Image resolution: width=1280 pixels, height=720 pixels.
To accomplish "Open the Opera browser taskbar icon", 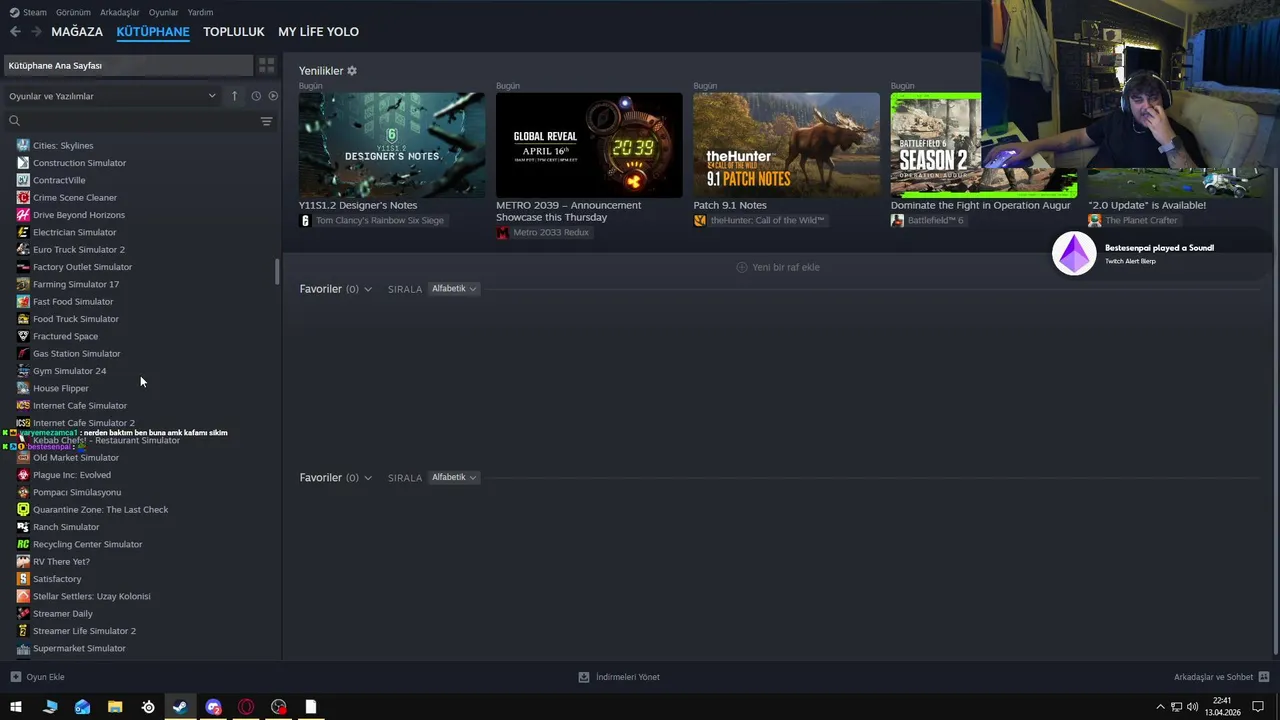I will pos(246,707).
